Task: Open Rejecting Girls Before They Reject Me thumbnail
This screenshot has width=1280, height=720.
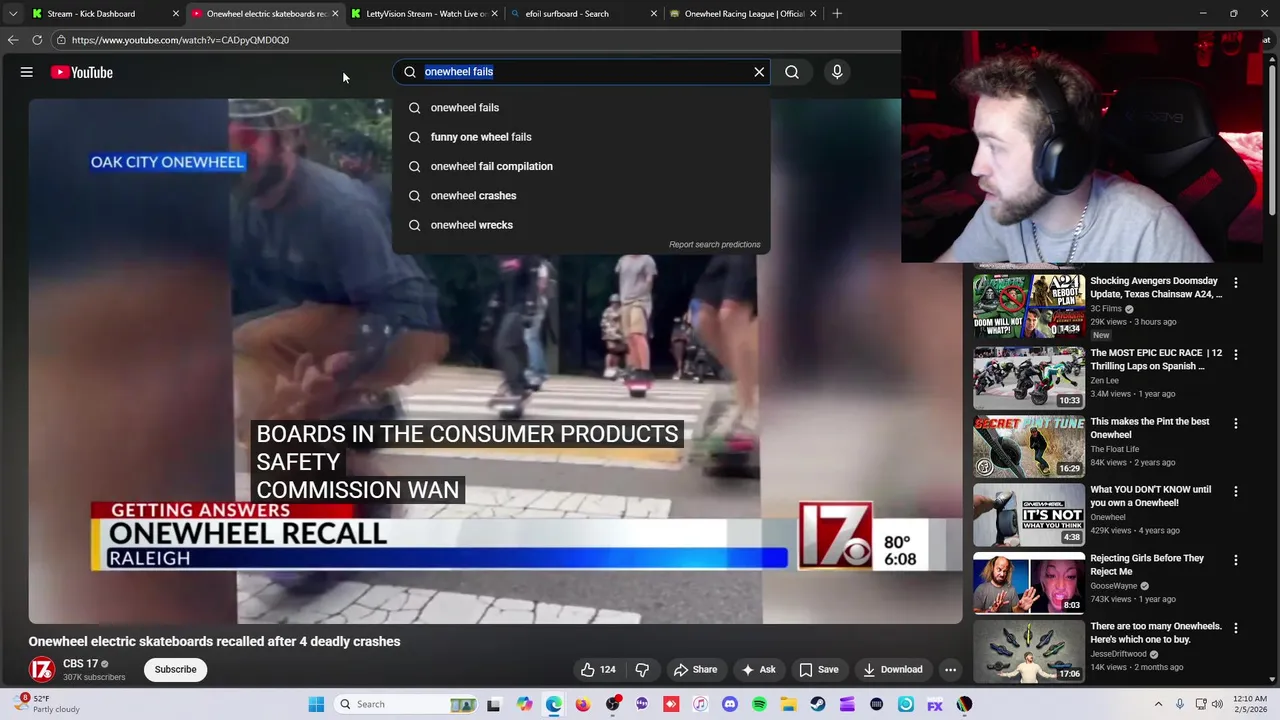Action: (x=1029, y=582)
